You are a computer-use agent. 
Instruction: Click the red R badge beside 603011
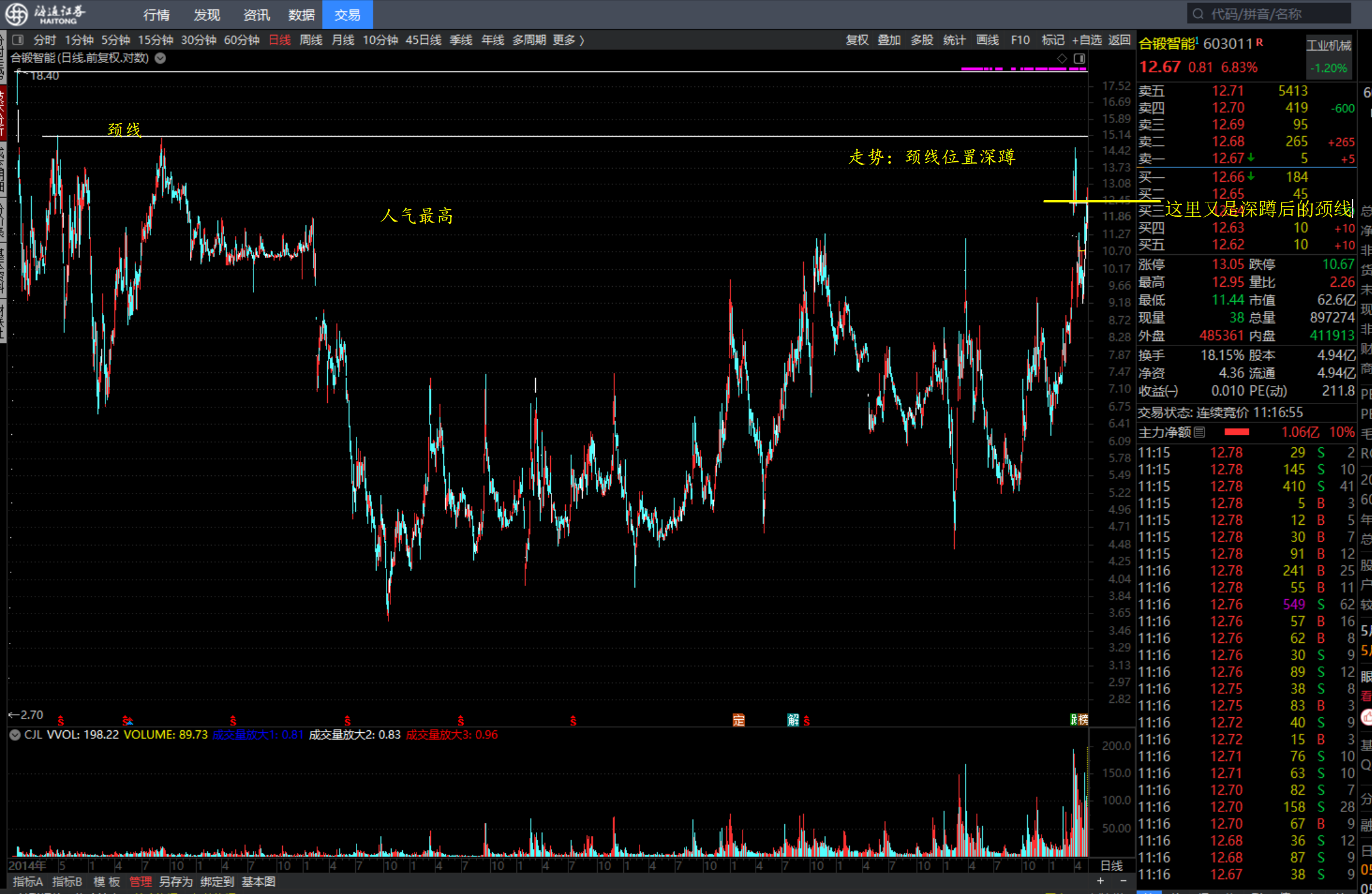tap(1260, 42)
